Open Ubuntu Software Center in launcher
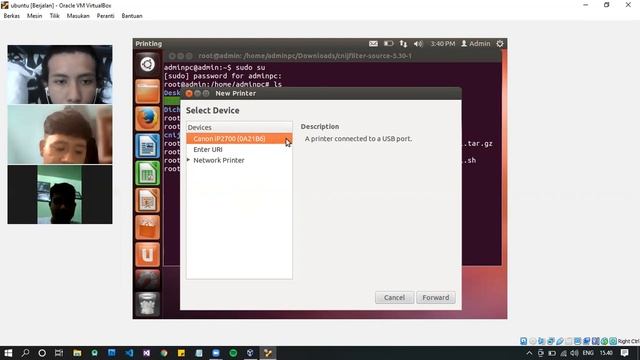The height and width of the screenshot is (360, 640). (x=147, y=227)
